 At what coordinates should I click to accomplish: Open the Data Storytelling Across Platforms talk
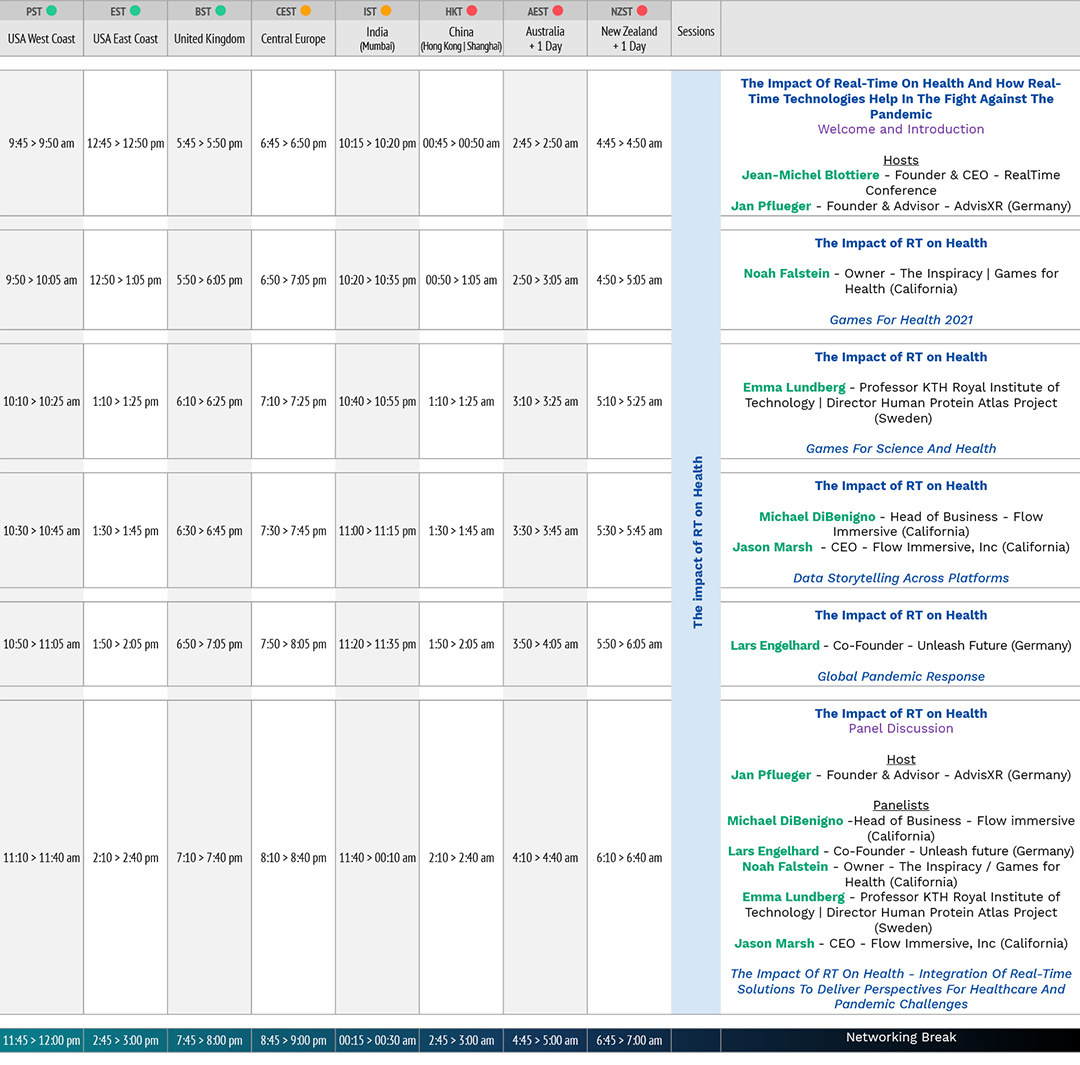[x=901, y=578]
